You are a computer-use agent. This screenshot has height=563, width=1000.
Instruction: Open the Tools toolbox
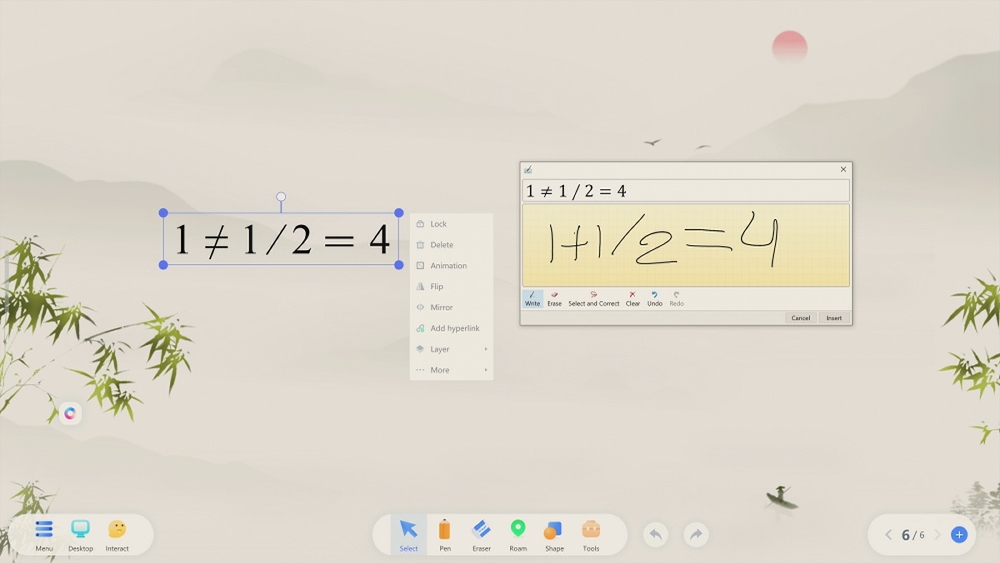pos(591,535)
